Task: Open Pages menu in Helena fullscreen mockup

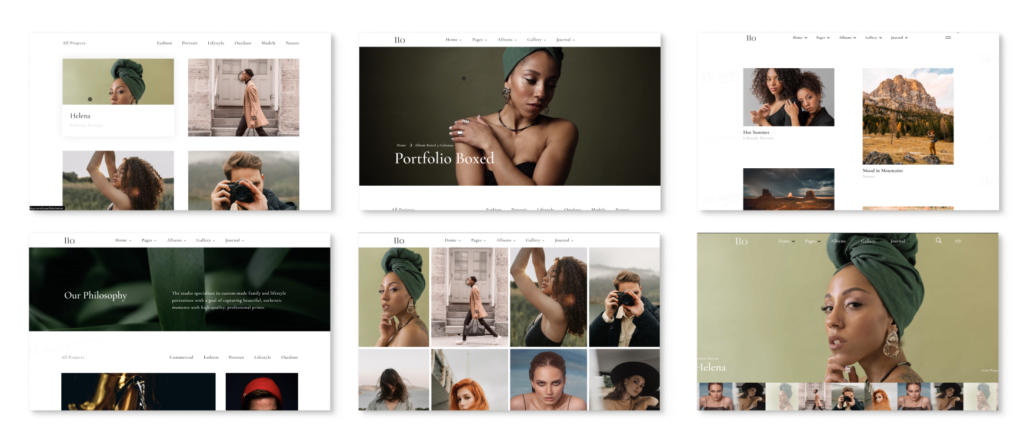Action: coord(813,241)
